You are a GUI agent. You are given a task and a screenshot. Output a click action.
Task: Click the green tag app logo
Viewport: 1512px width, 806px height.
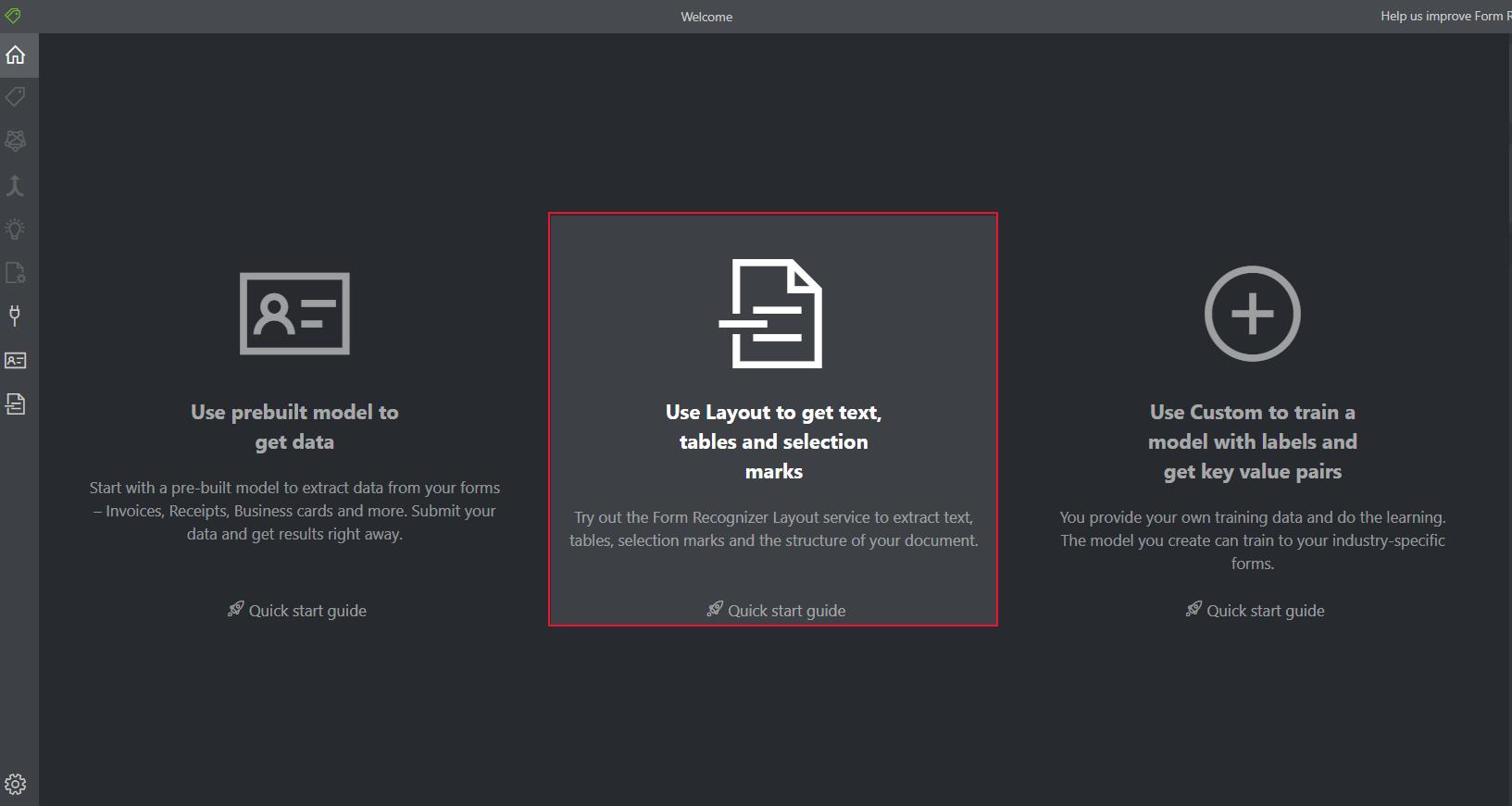(x=13, y=16)
